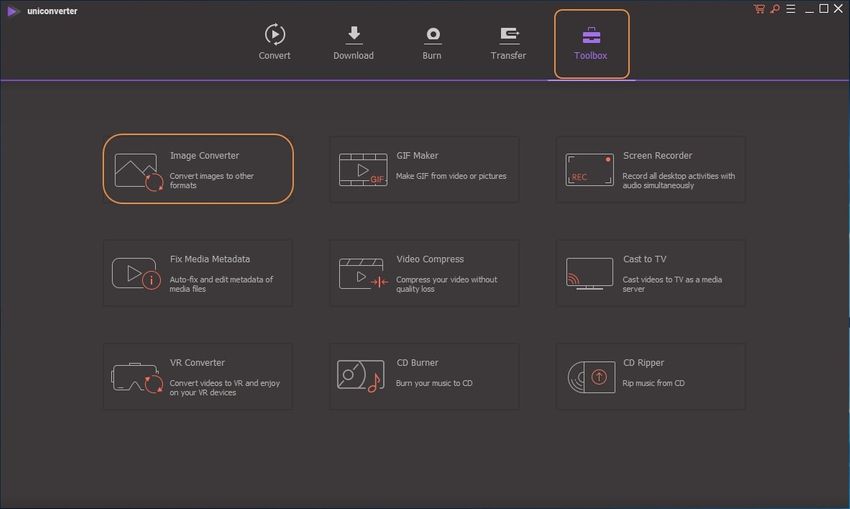
Task: Open the Burn tab
Action: (x=432, y=43)
